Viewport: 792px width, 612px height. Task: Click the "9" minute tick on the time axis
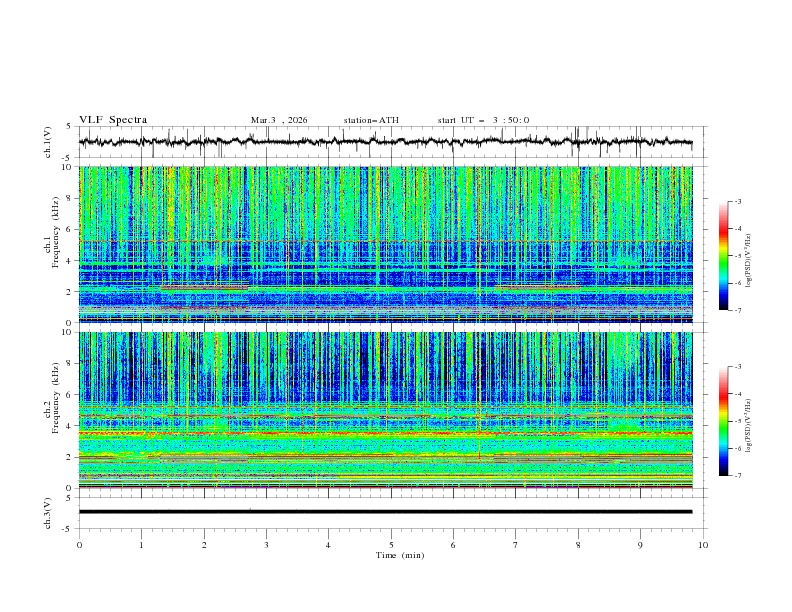640,545
